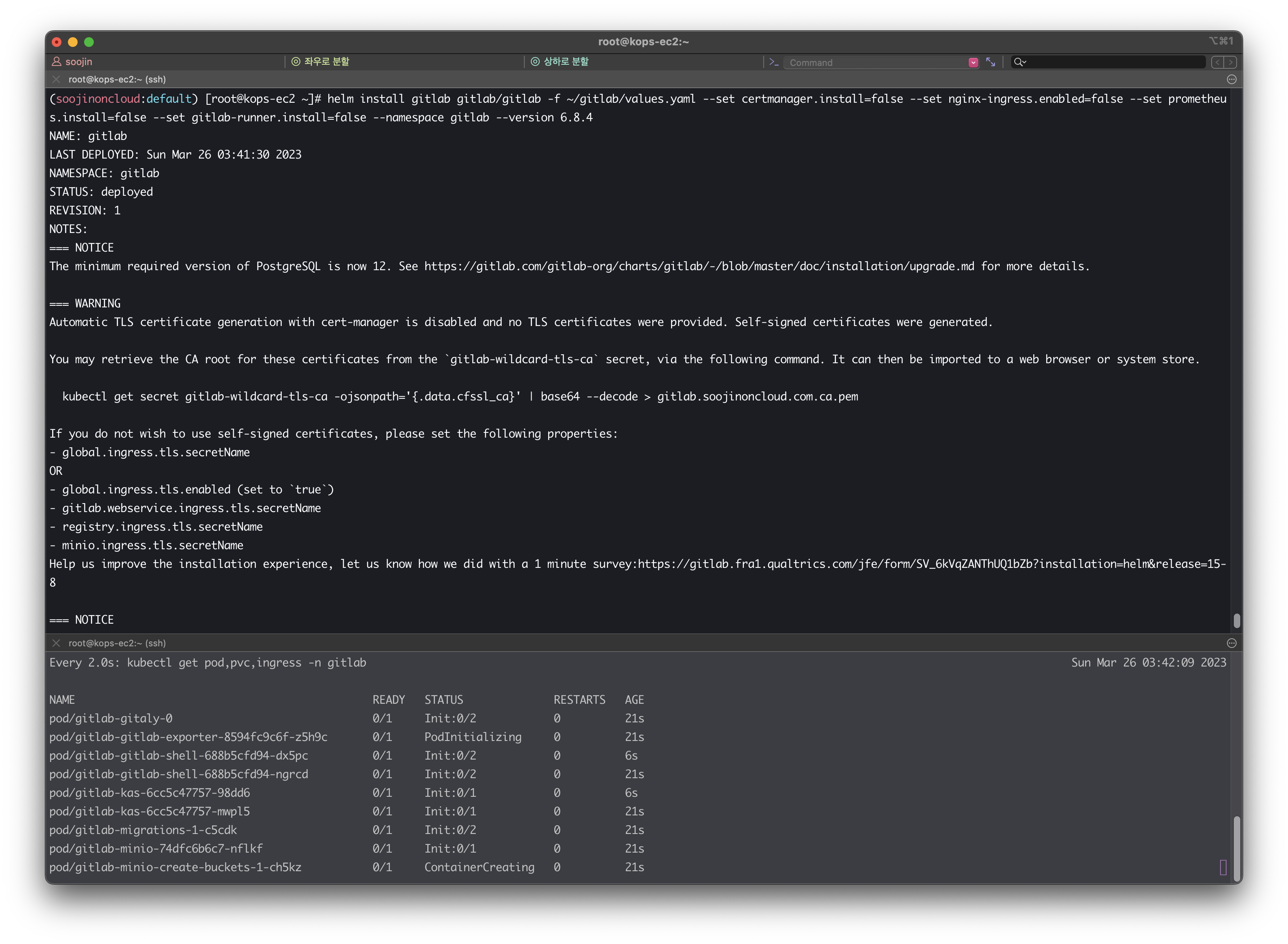Click the 좌우로 분할 toolbar button
This screenshot has height=944, width=1288.
[320, 61]
